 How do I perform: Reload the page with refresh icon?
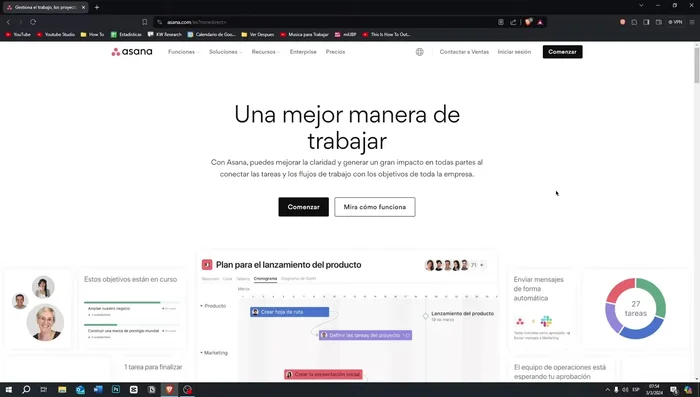coord(33,22)
